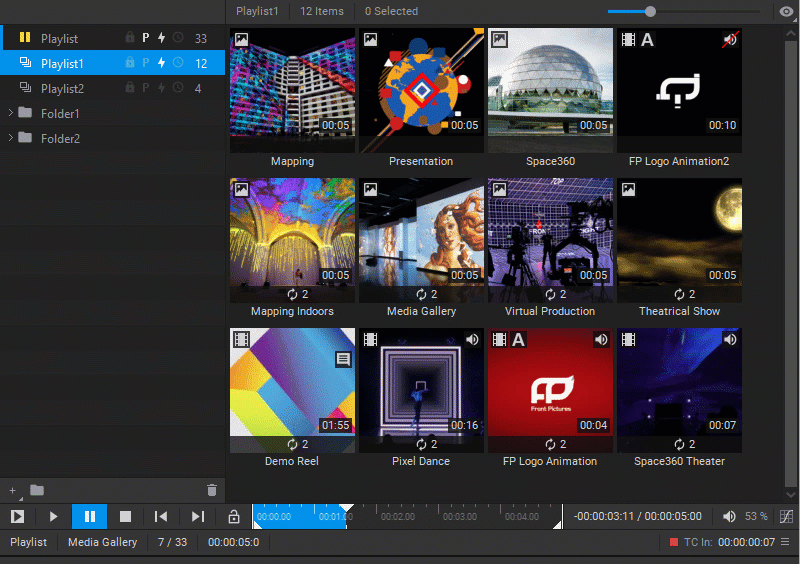Viewport: 800px width, 564px height.
Task: Toggle the eye visibility icon at top right
Action: click(786, 11)
